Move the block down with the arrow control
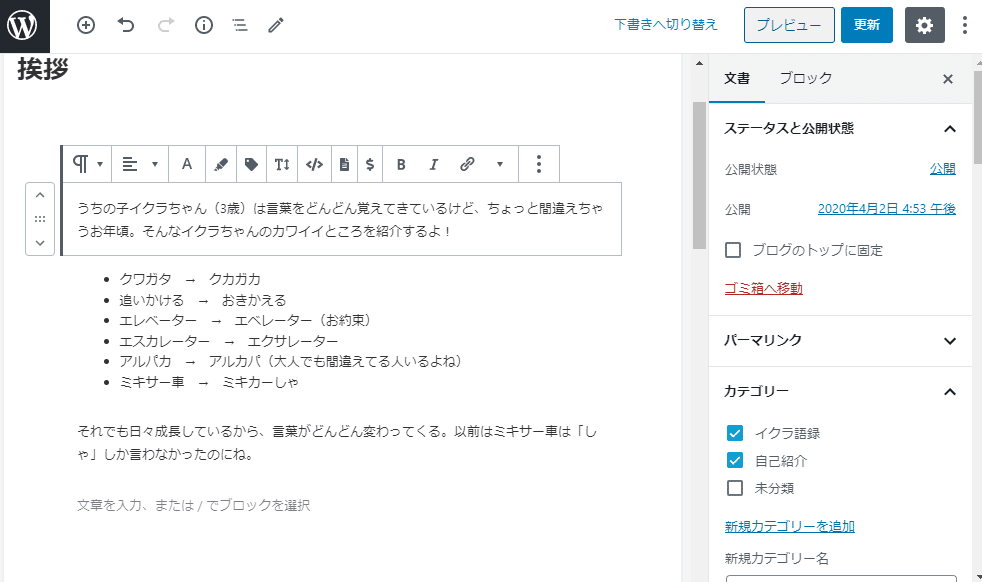Image resolution: width=982 pixels, height=582 pixels. [39, 241]
